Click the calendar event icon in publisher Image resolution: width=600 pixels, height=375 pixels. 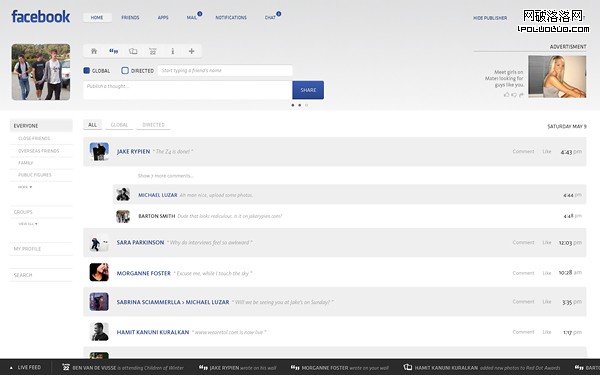(153, 51)
